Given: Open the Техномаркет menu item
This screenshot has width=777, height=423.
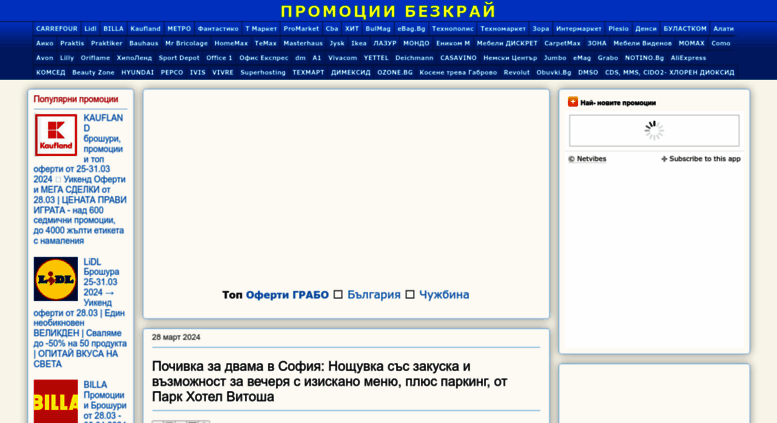Looking at the screenshot, I should click(x=503, y=29).
